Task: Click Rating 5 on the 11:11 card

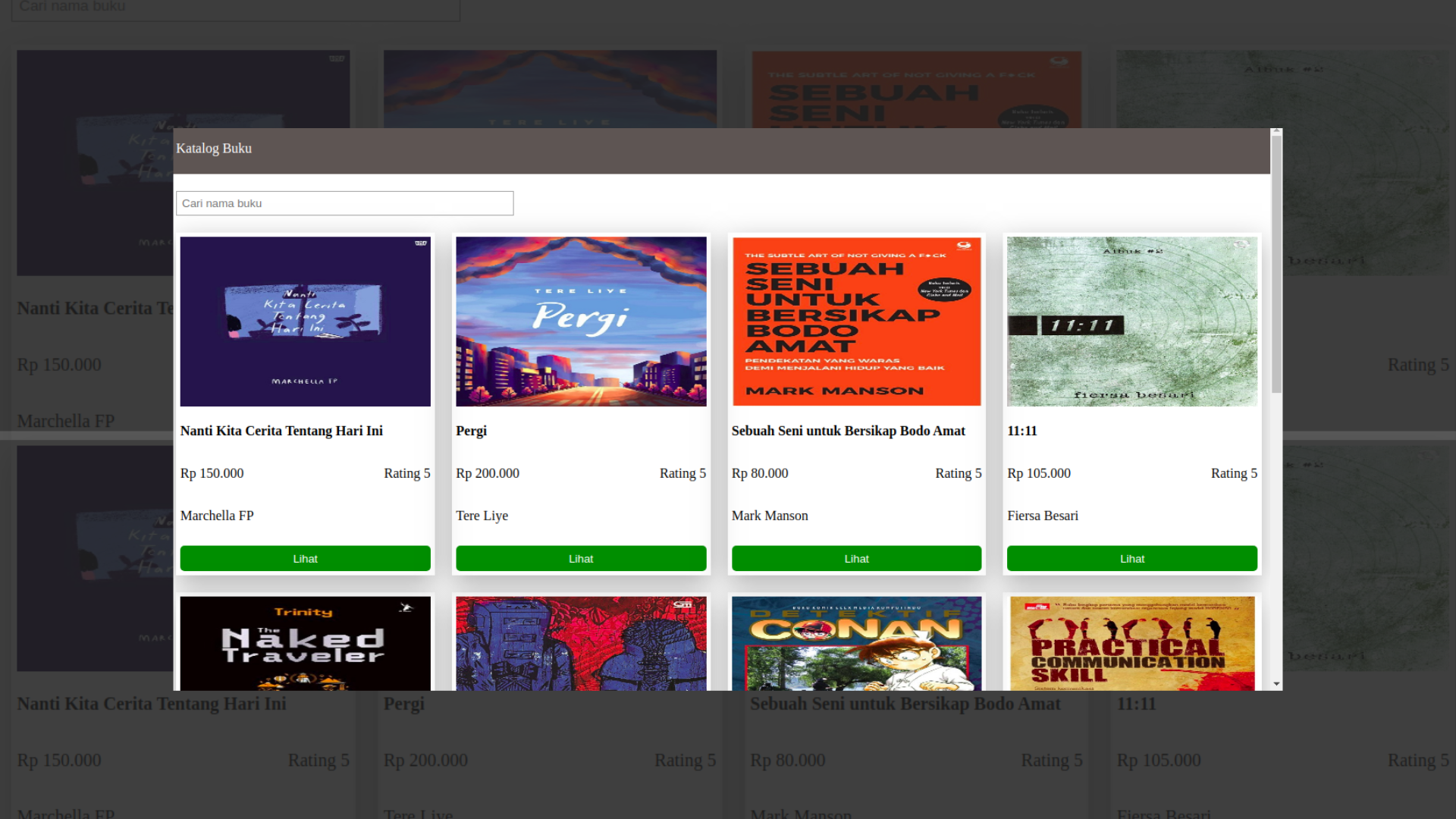Action: point(1234,473)
